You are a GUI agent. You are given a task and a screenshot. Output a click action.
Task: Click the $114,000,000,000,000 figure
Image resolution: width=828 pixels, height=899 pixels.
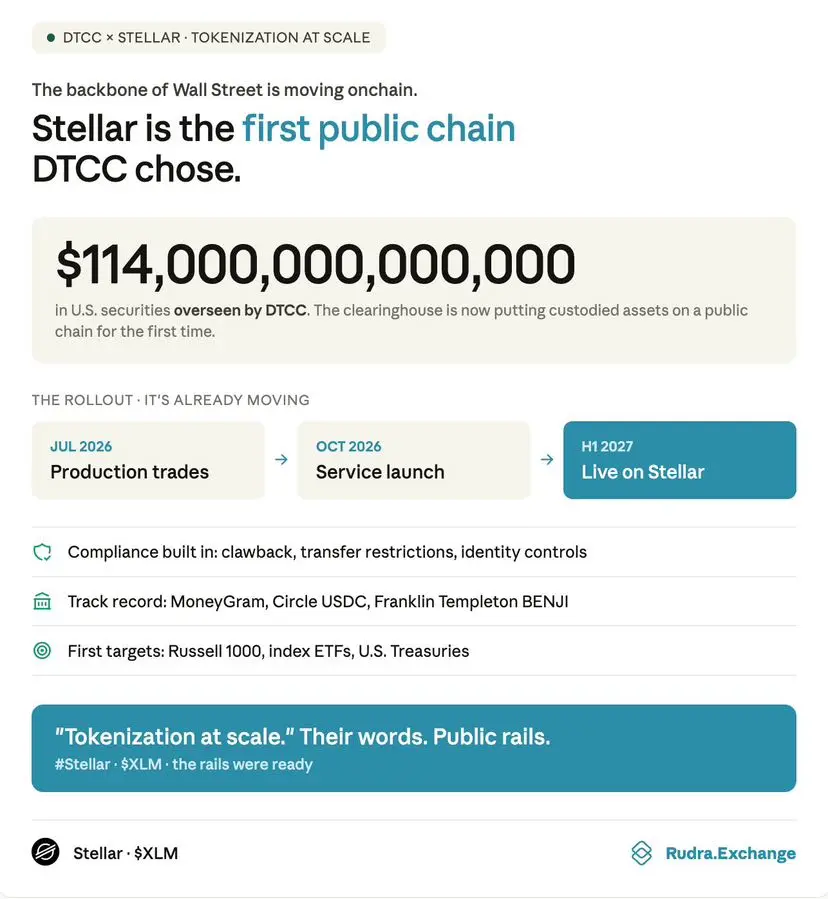[315, 264]
